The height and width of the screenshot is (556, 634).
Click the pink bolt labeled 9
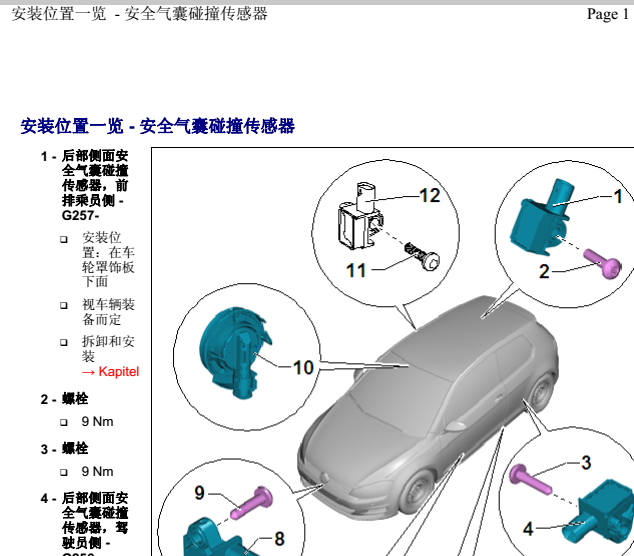(252, 503)
